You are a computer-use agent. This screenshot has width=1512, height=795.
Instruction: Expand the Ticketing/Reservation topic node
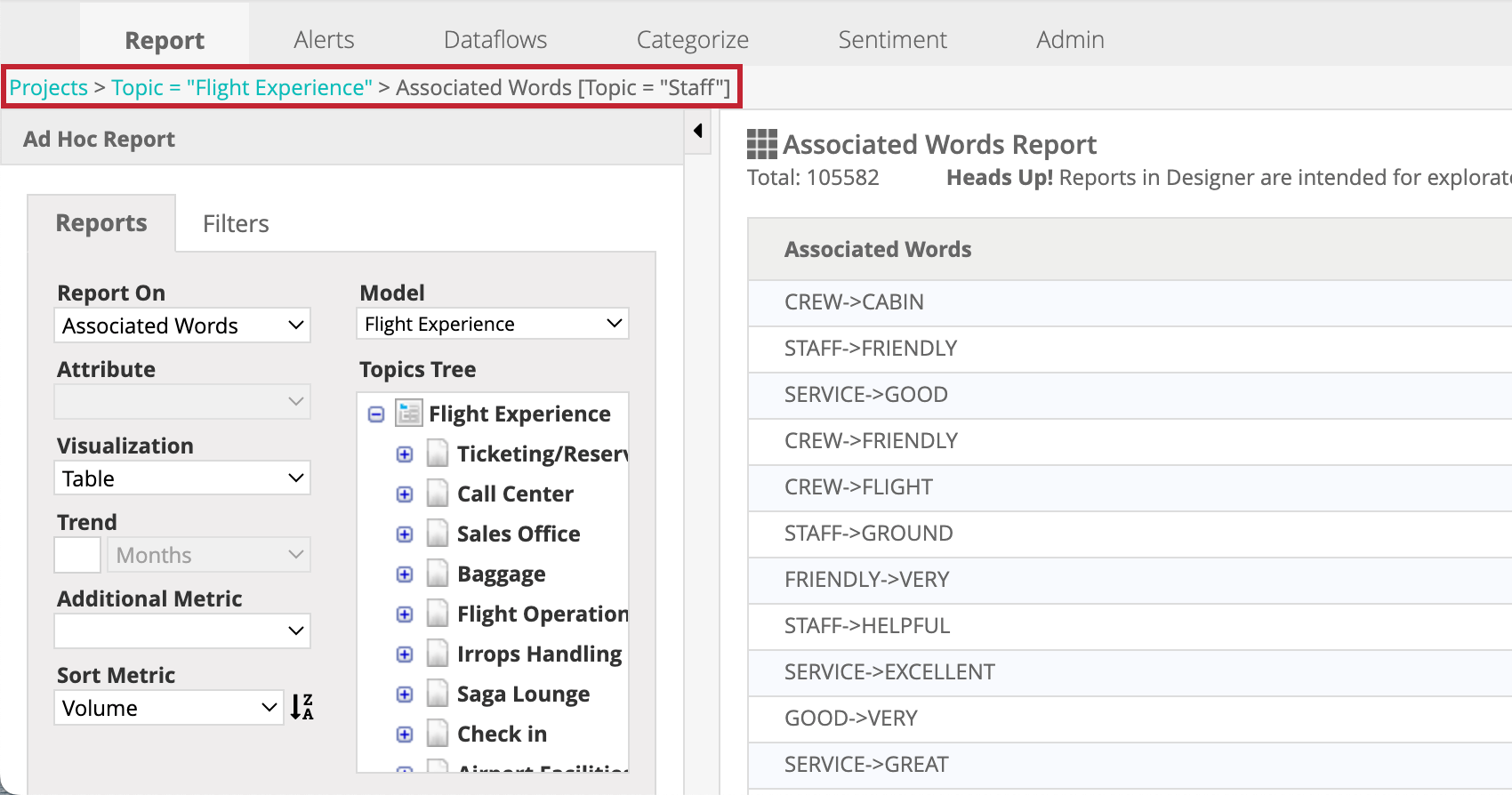[405, 454]
